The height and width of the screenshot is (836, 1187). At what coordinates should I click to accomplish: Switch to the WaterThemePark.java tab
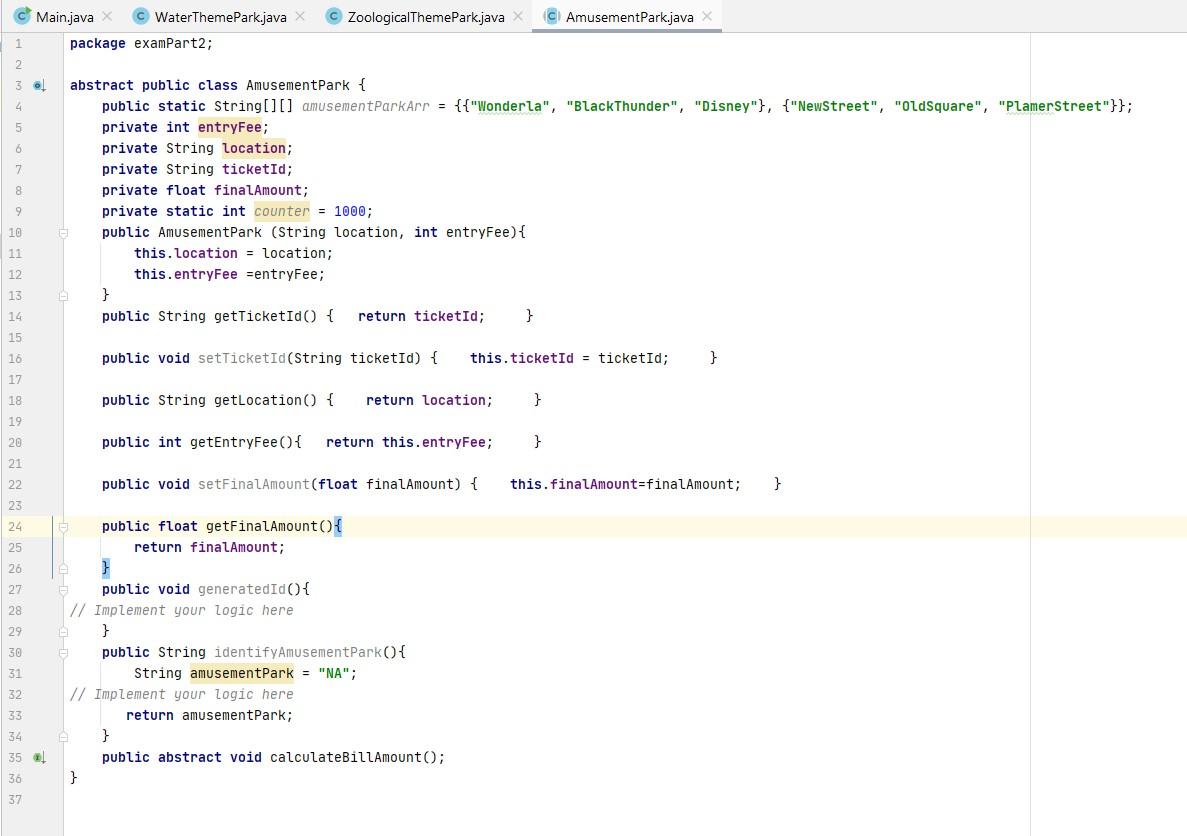point(220,17)
